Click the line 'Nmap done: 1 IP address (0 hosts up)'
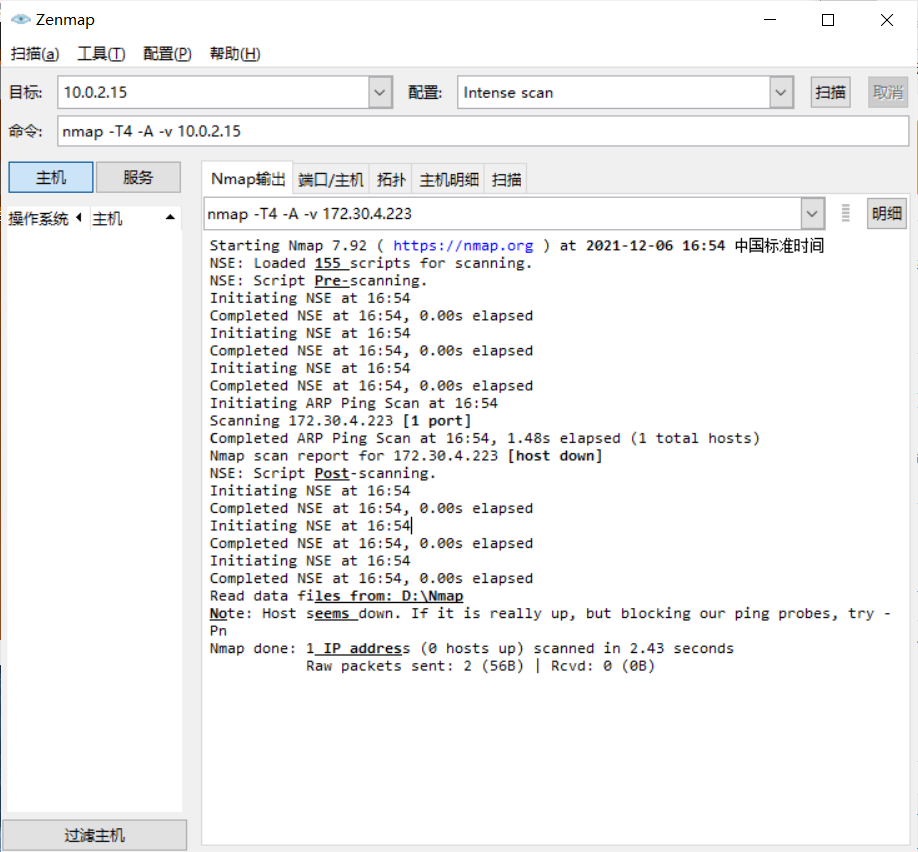Screen dimensions: 918x852 366,648
